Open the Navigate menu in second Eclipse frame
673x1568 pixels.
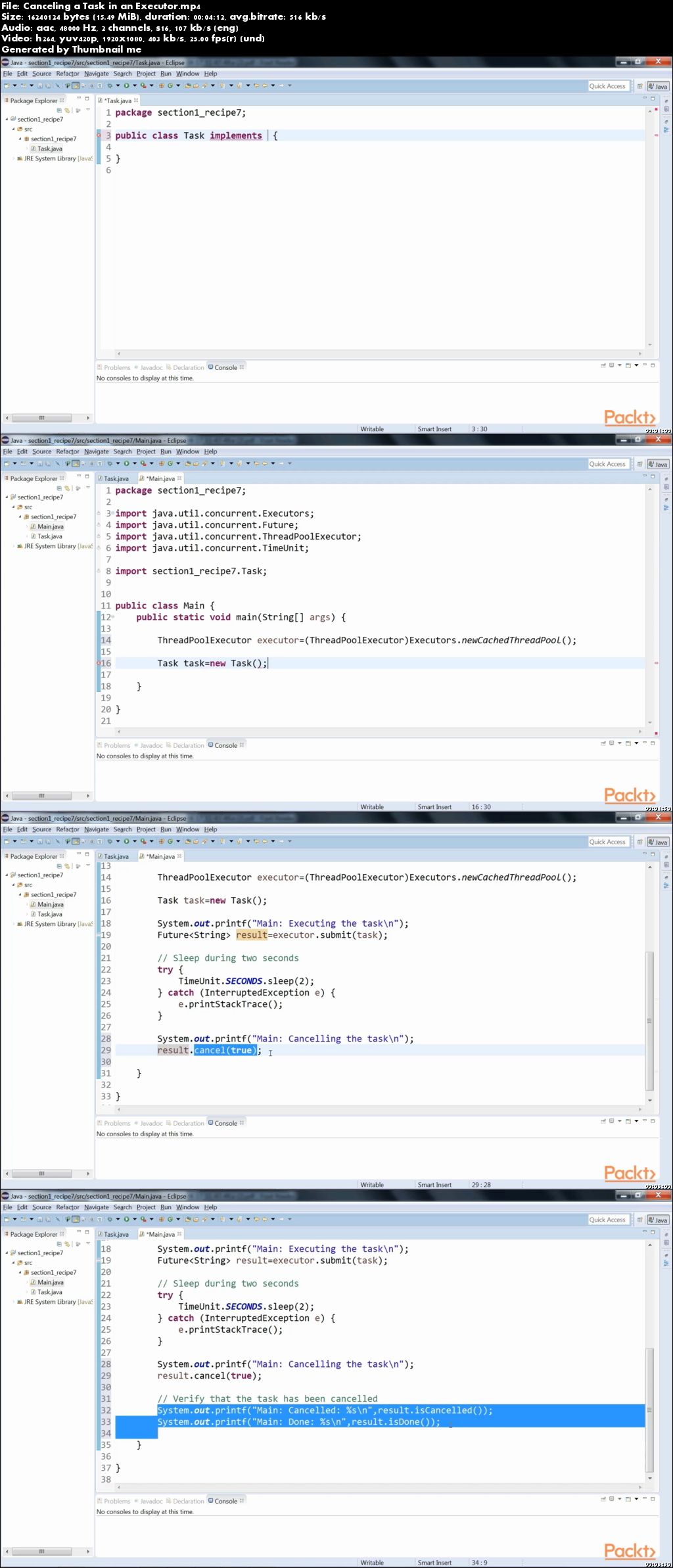(x=97, y=451)
